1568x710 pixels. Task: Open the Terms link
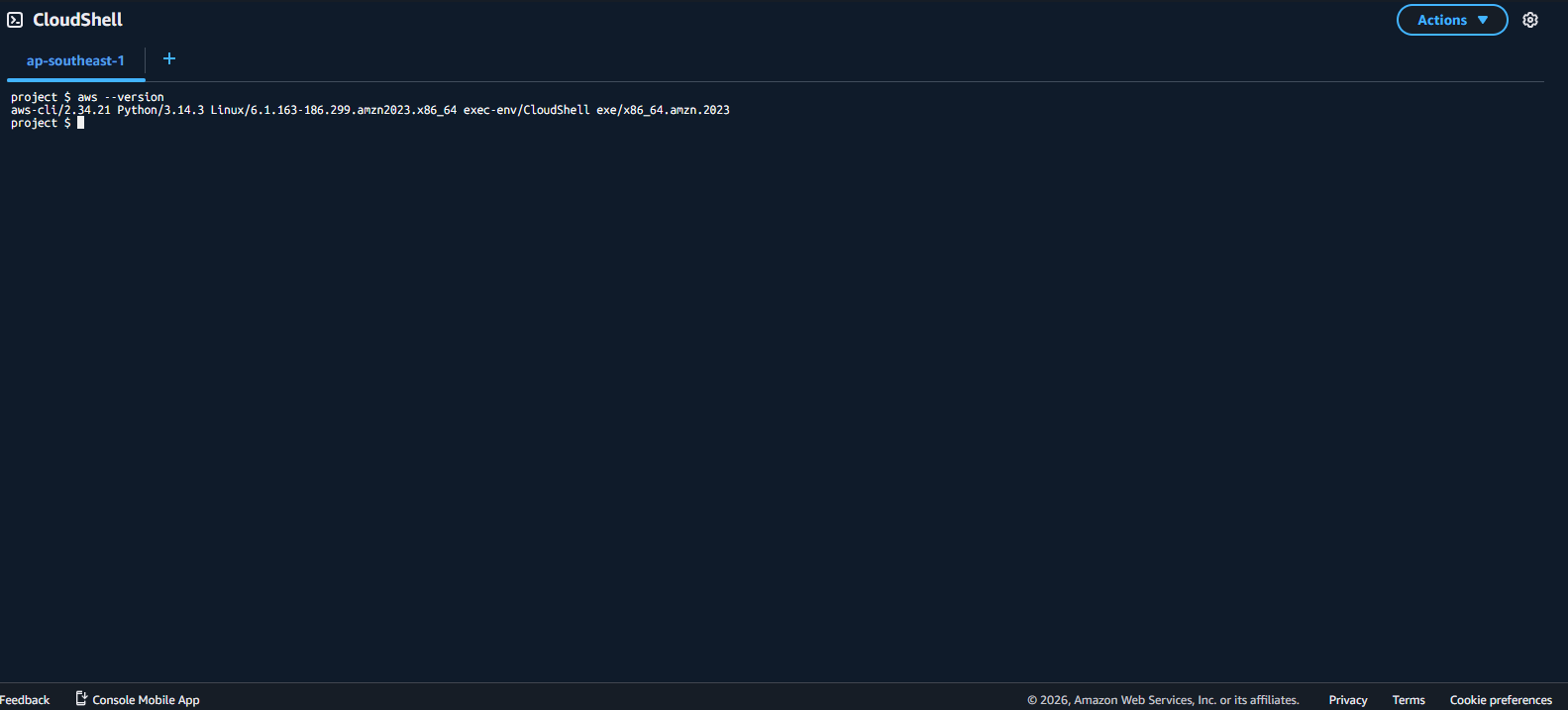(1409, 700)
